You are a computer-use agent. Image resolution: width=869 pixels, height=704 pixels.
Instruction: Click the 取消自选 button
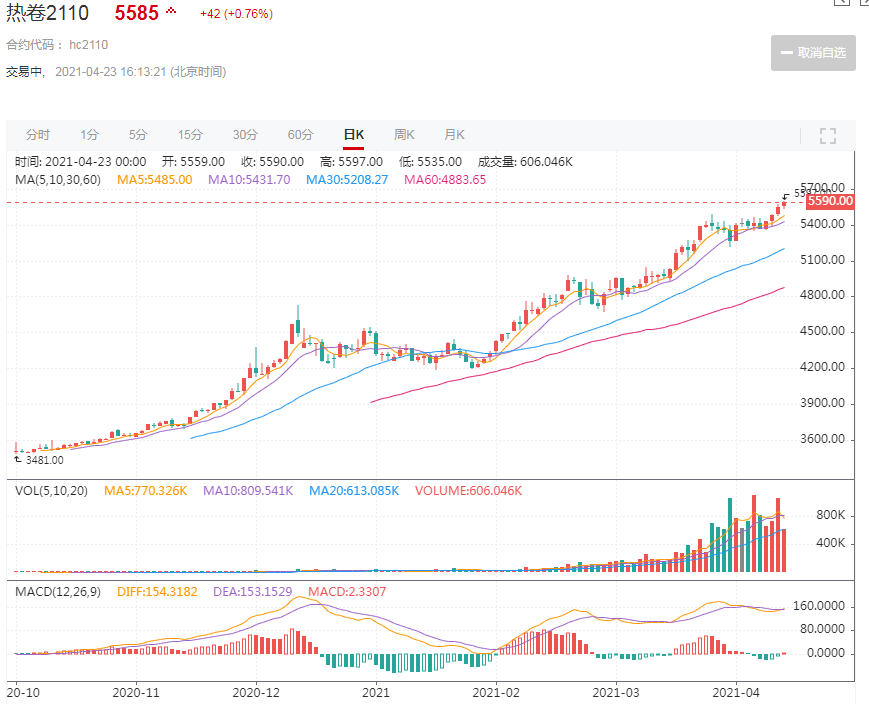813,53
